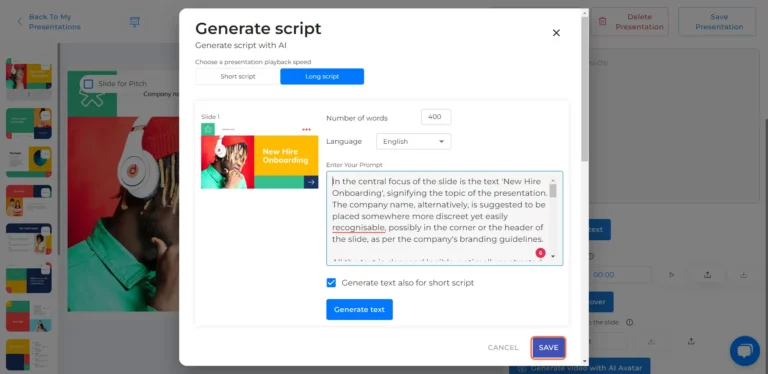This screenshot has height=374, width=768.
Task: Click the download icon at far right of audio row
Action: pyautogui.click(x=744, y=275)
